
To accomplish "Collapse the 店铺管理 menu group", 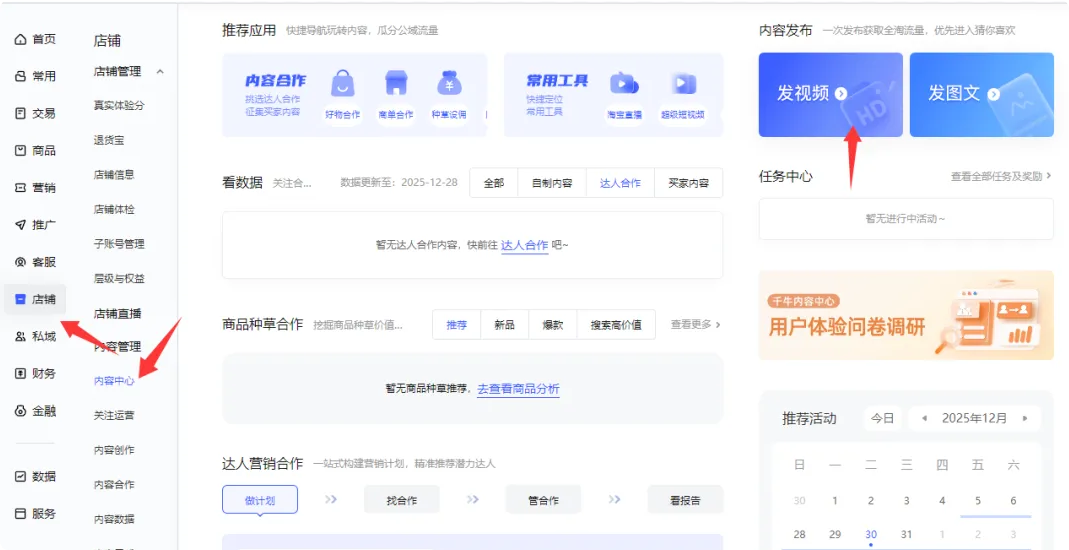I will click(x=160, y=72).
